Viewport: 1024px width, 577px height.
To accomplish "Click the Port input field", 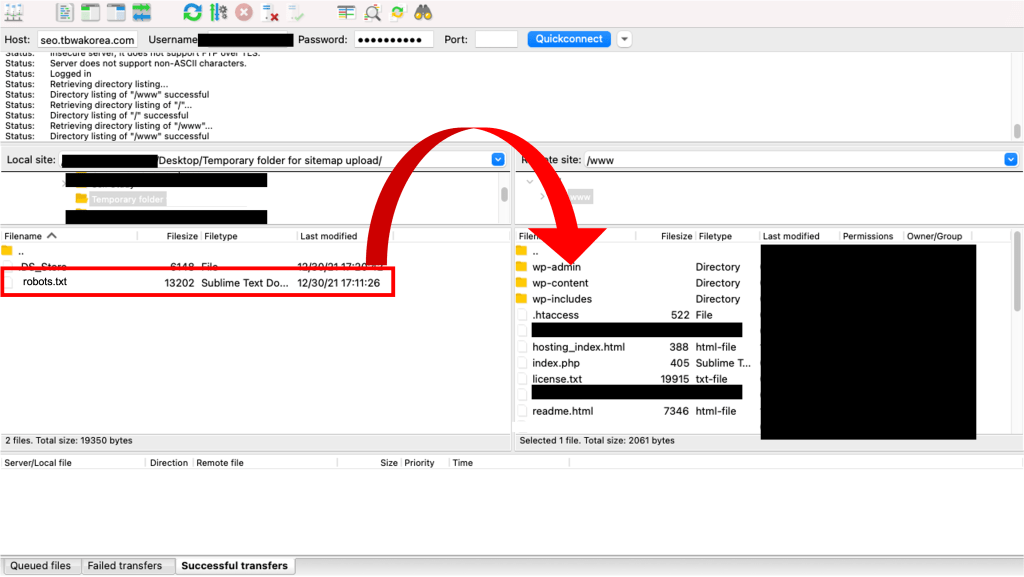I will [496, 40].
